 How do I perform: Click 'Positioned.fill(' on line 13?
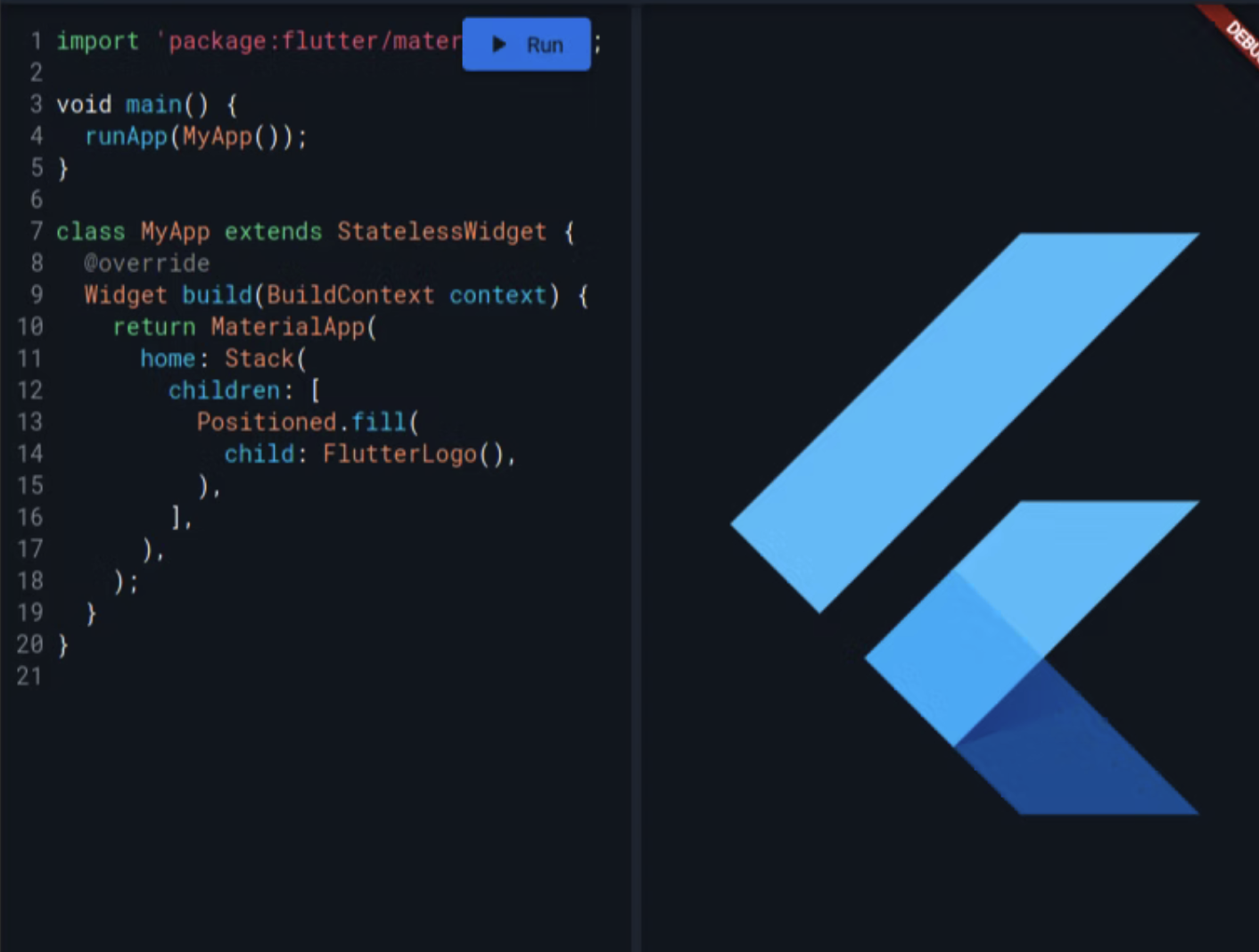(308, 422)
